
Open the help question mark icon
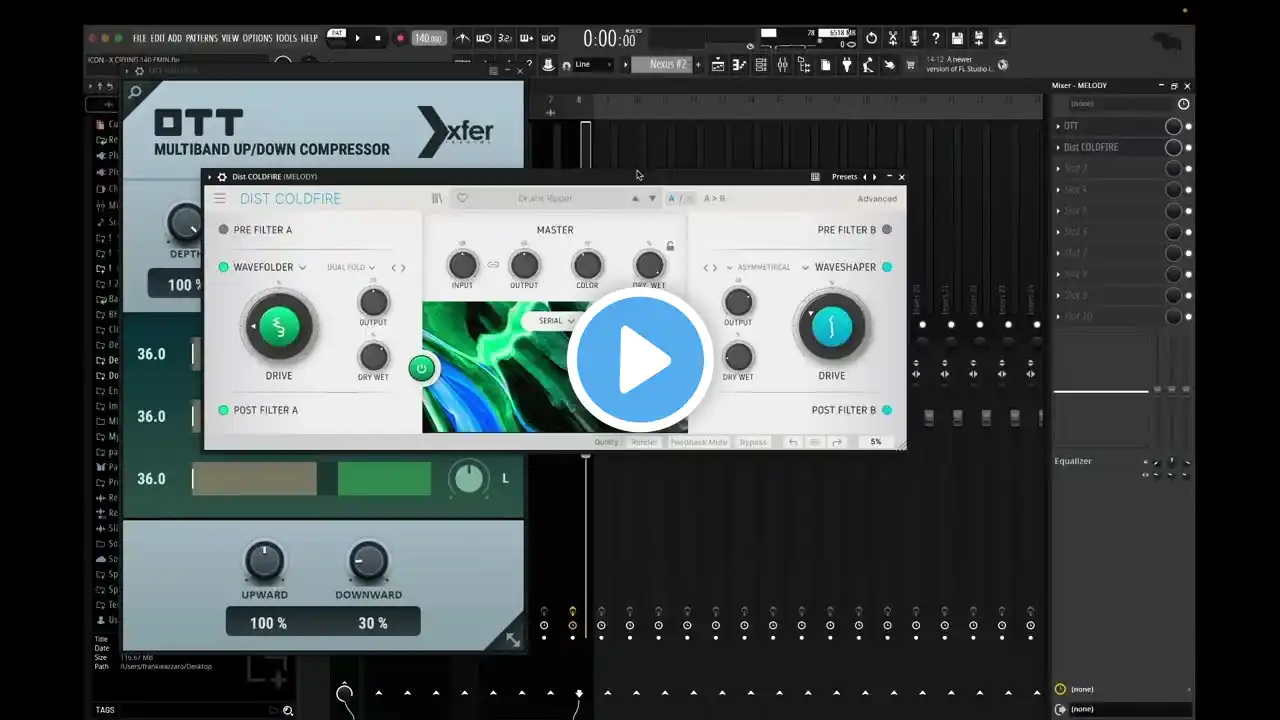click(936, 38)
